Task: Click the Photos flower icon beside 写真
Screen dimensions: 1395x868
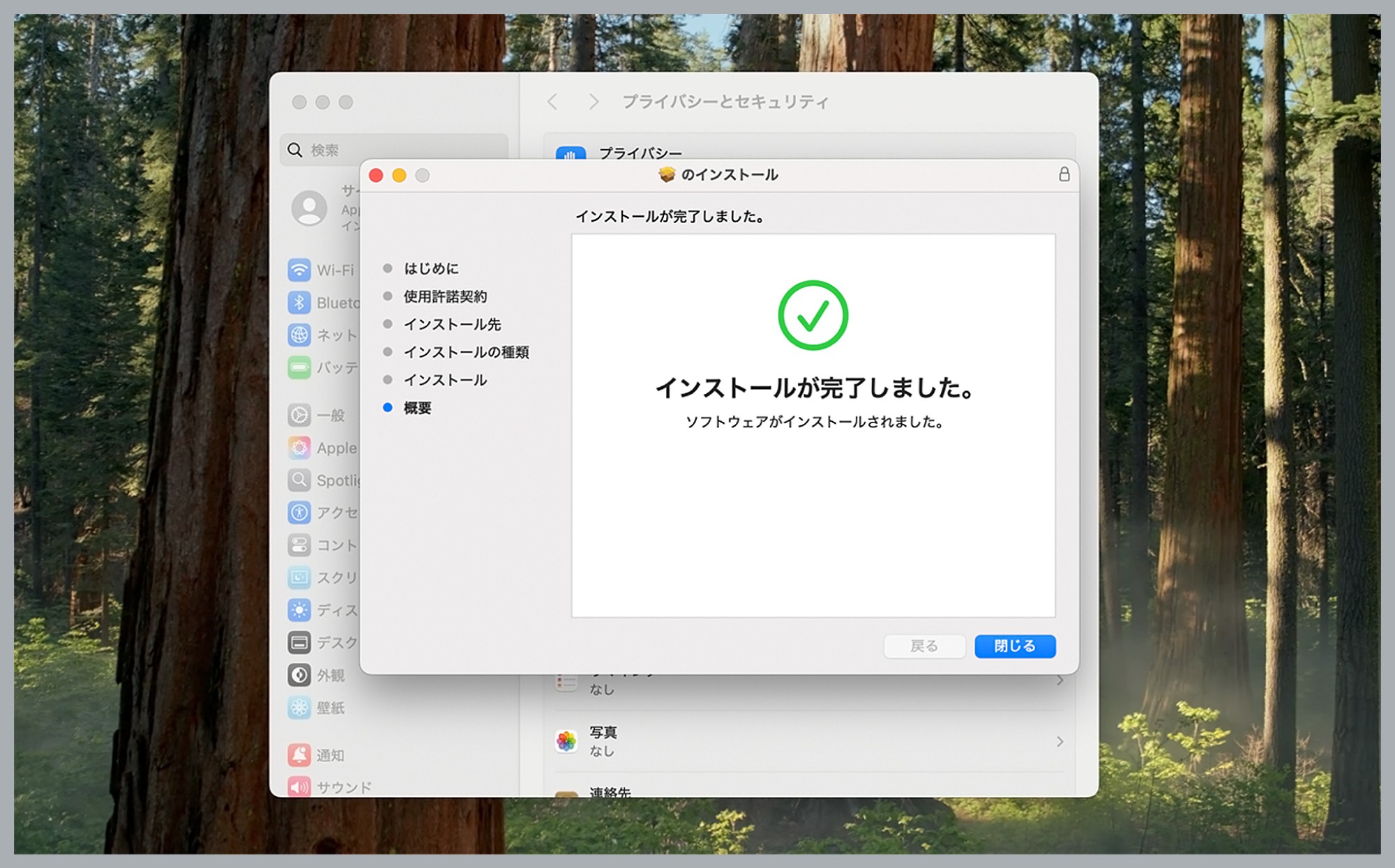Action: click(x=565, y=740)
